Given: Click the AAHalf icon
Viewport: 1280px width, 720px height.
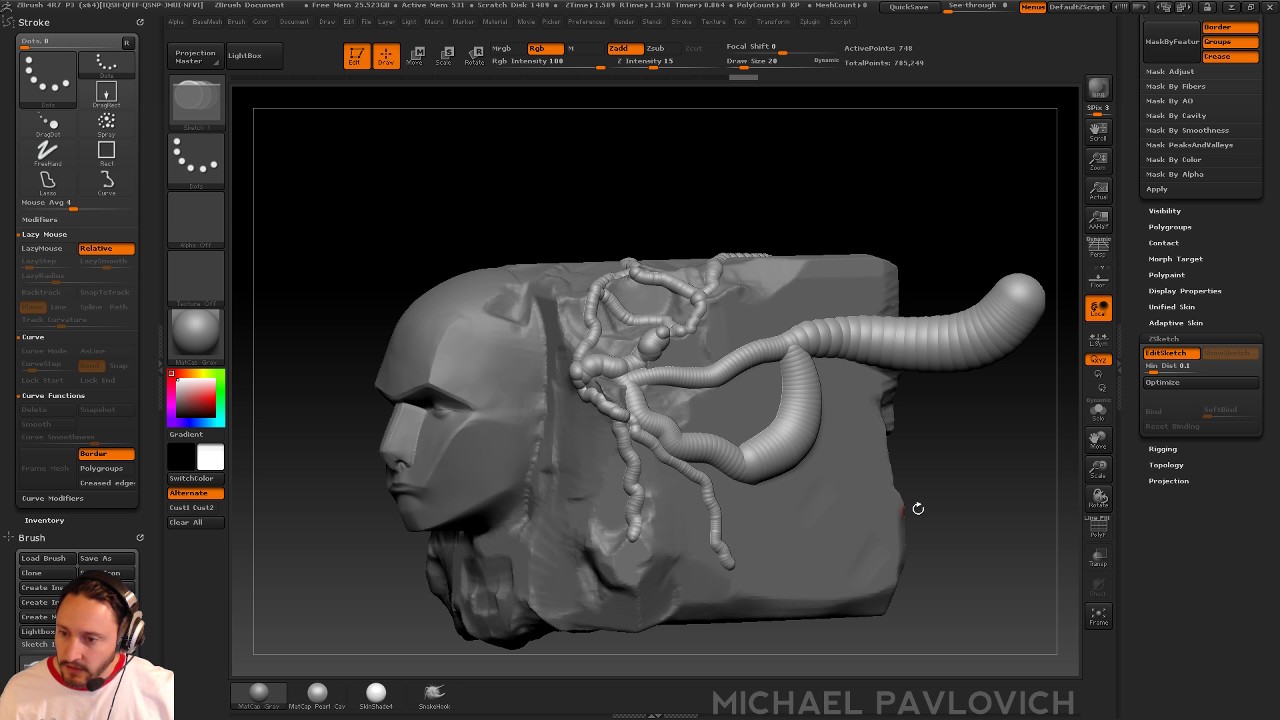Looking at the screenshot, I should click(1098, 219).
